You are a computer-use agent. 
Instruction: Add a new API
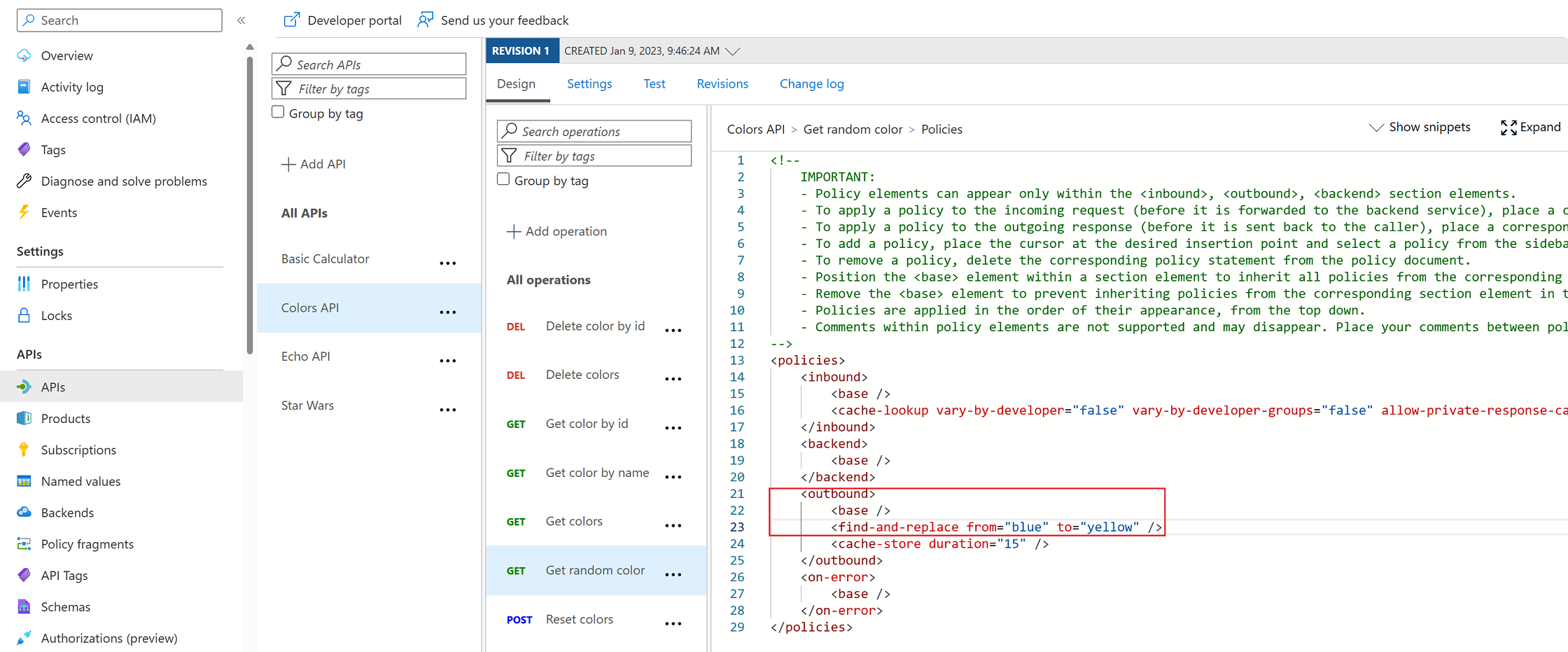(314, 164)
